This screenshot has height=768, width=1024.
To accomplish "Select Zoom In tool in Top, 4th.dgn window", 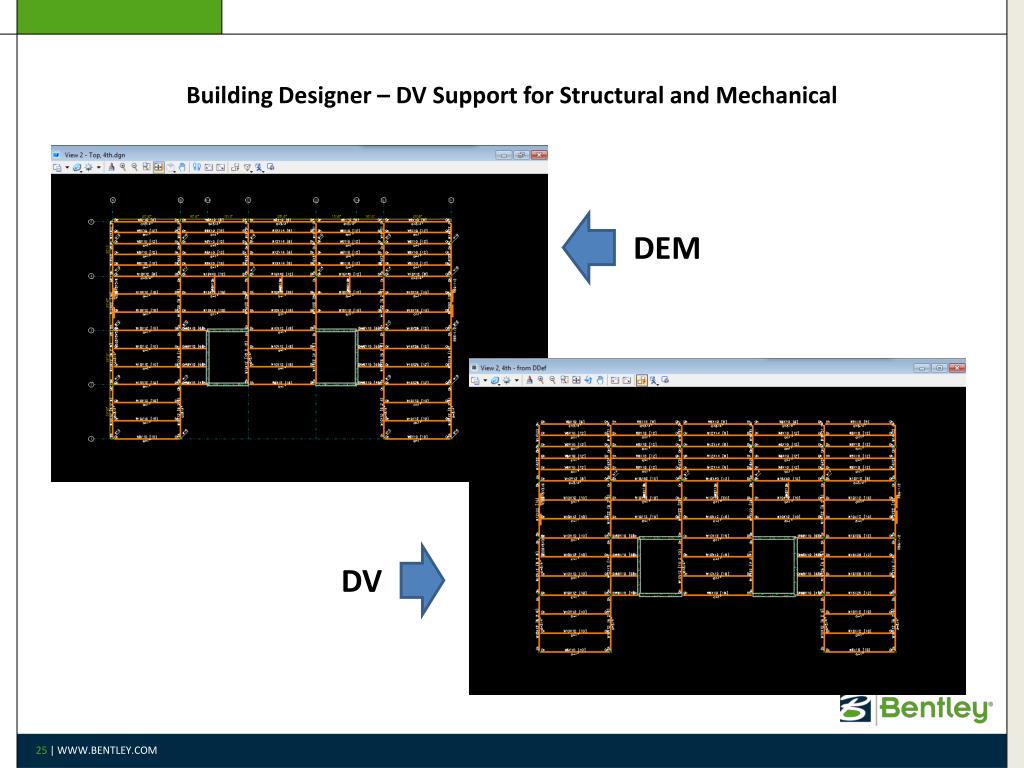I will pyautogui.click(x=123, y=167).
